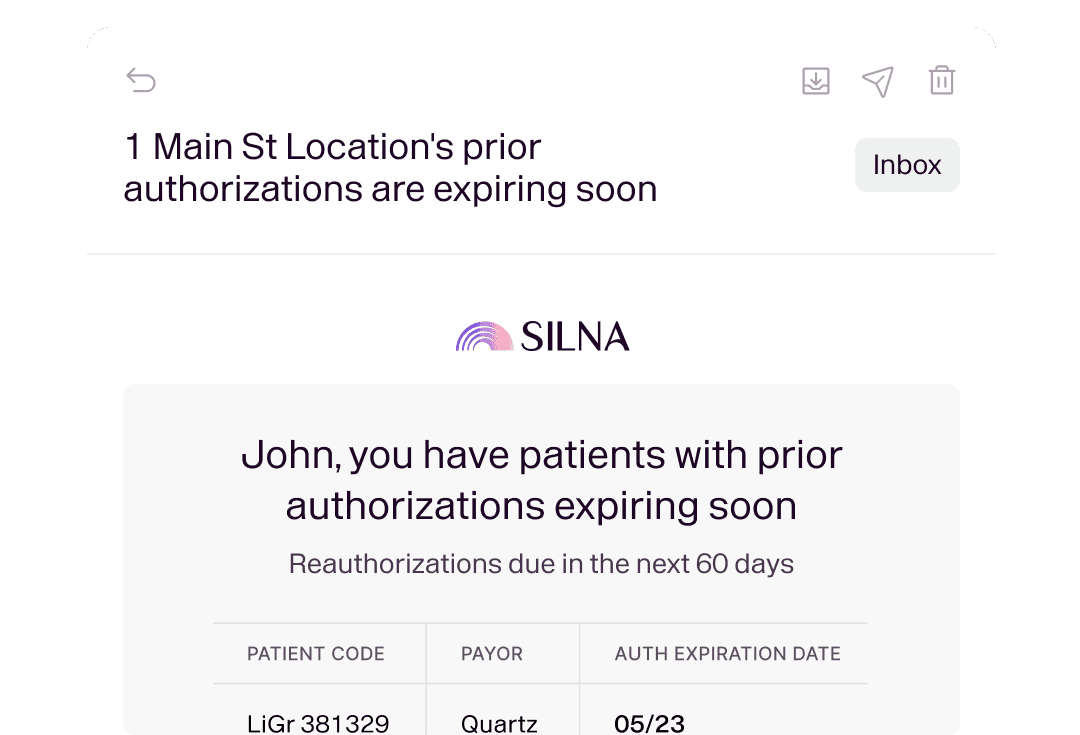Click the Quartz payor cell

pyautogui.click(x=499, y=723)
